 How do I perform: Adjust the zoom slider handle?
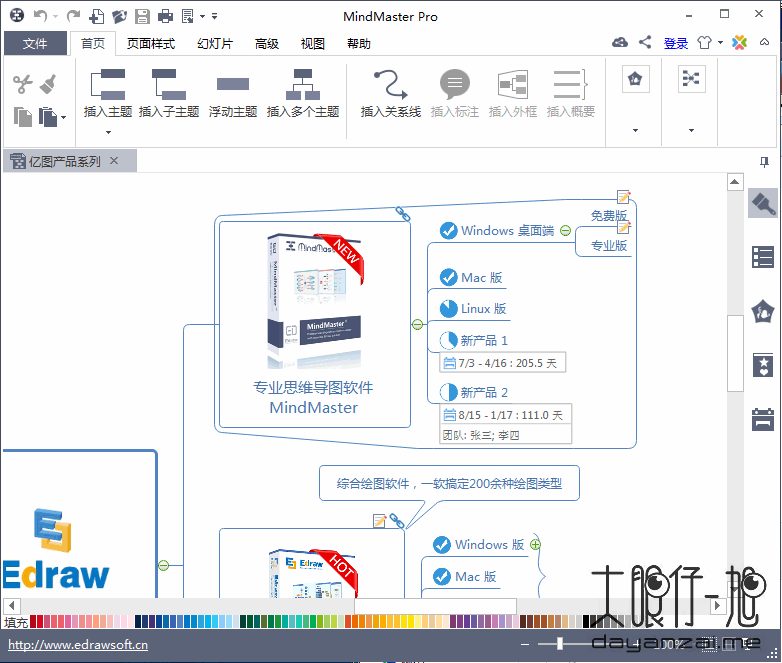tap(560, 644)
